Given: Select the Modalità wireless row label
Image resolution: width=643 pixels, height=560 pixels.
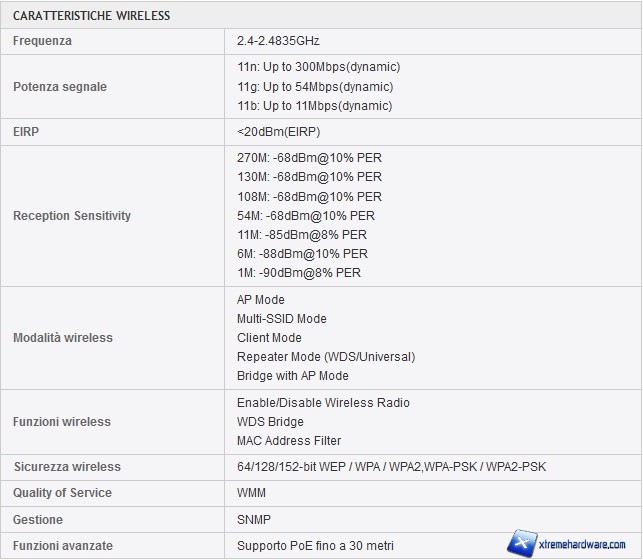Looking at the screenshot, I should (63, 338).
